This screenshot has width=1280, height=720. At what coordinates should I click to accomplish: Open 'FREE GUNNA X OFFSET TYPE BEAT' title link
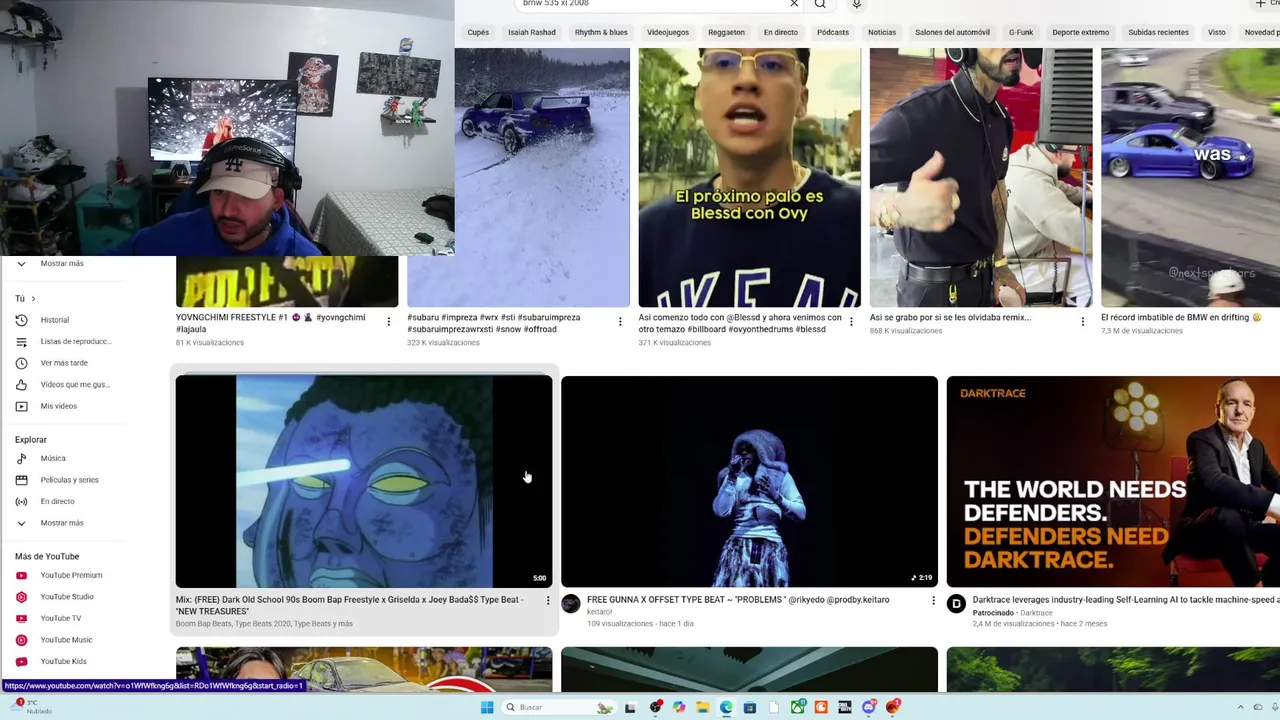point(738,600)
